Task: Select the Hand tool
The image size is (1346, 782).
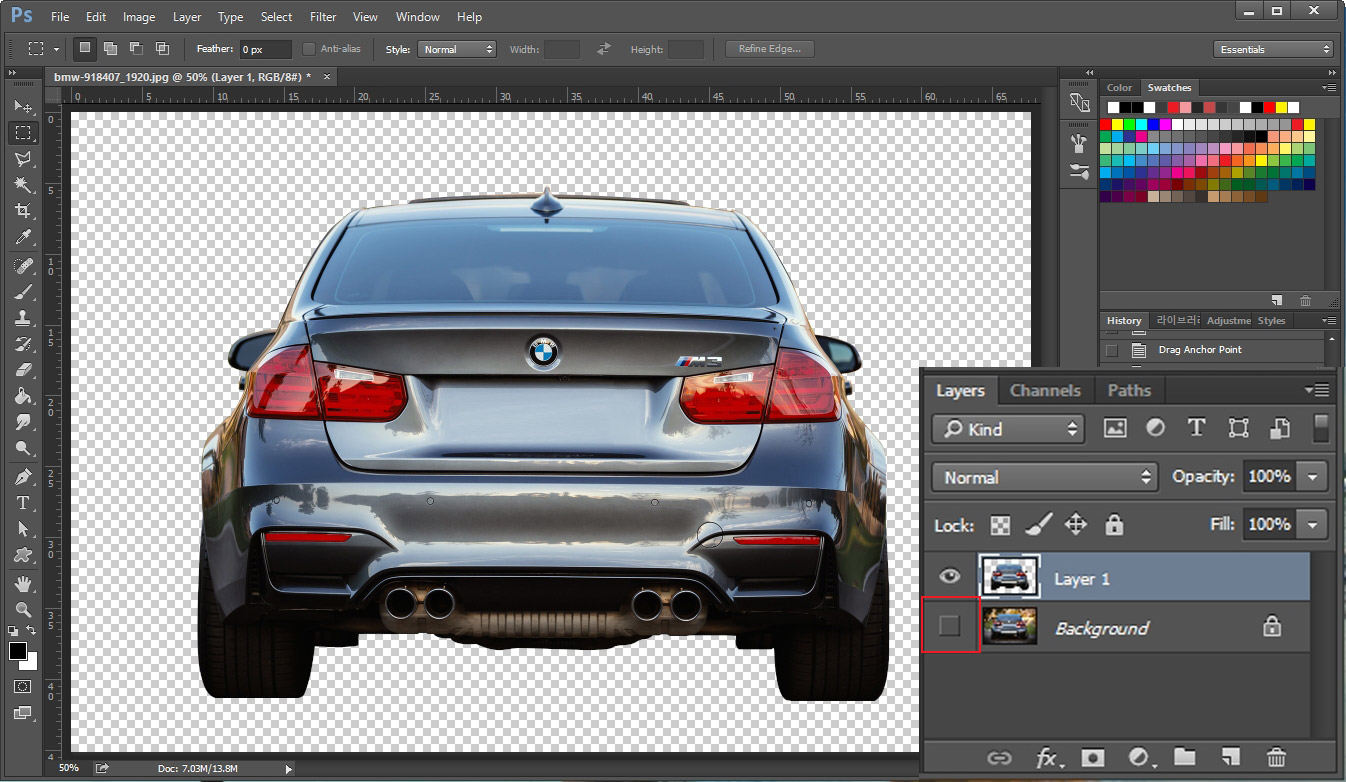Action: point(23,583)
